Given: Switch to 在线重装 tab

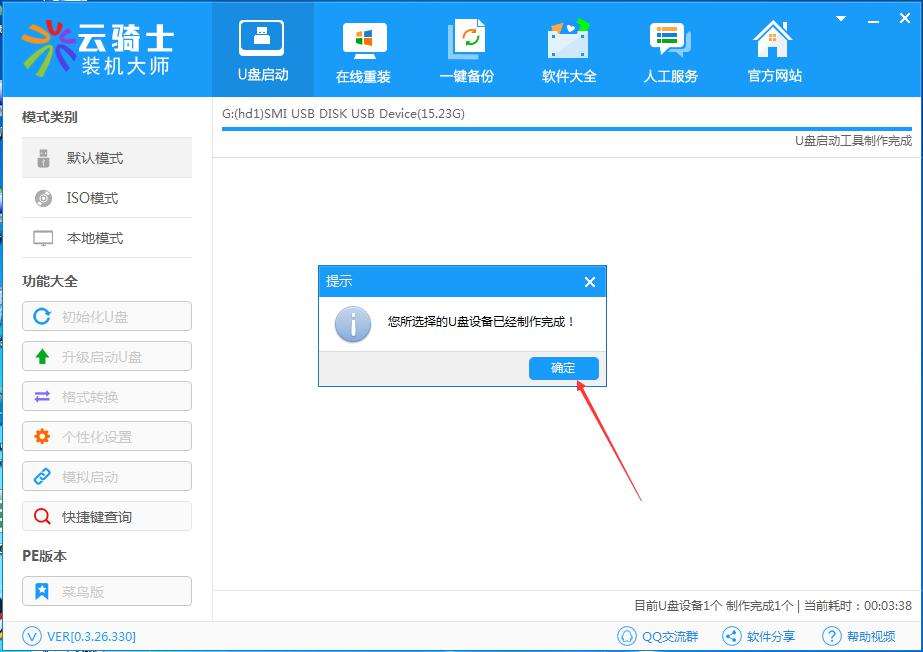Looking at the screenshot, I should (x=364, y=50).
